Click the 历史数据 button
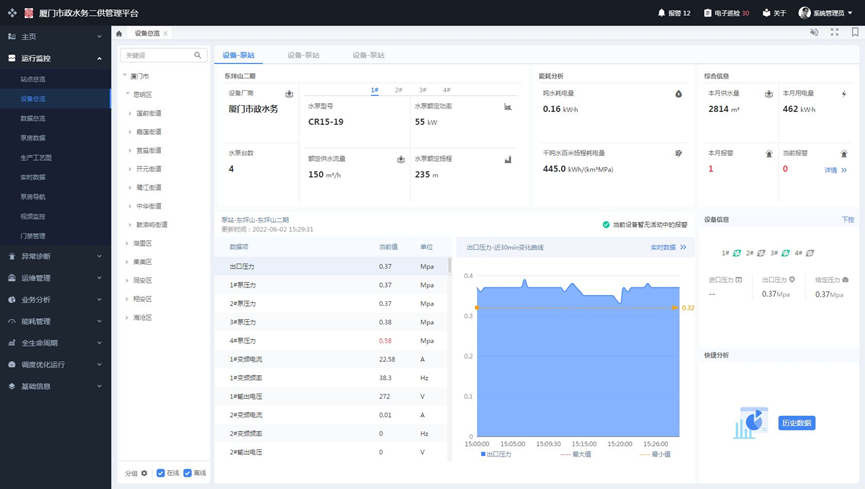The image size is (865, 489). point(796,423)
